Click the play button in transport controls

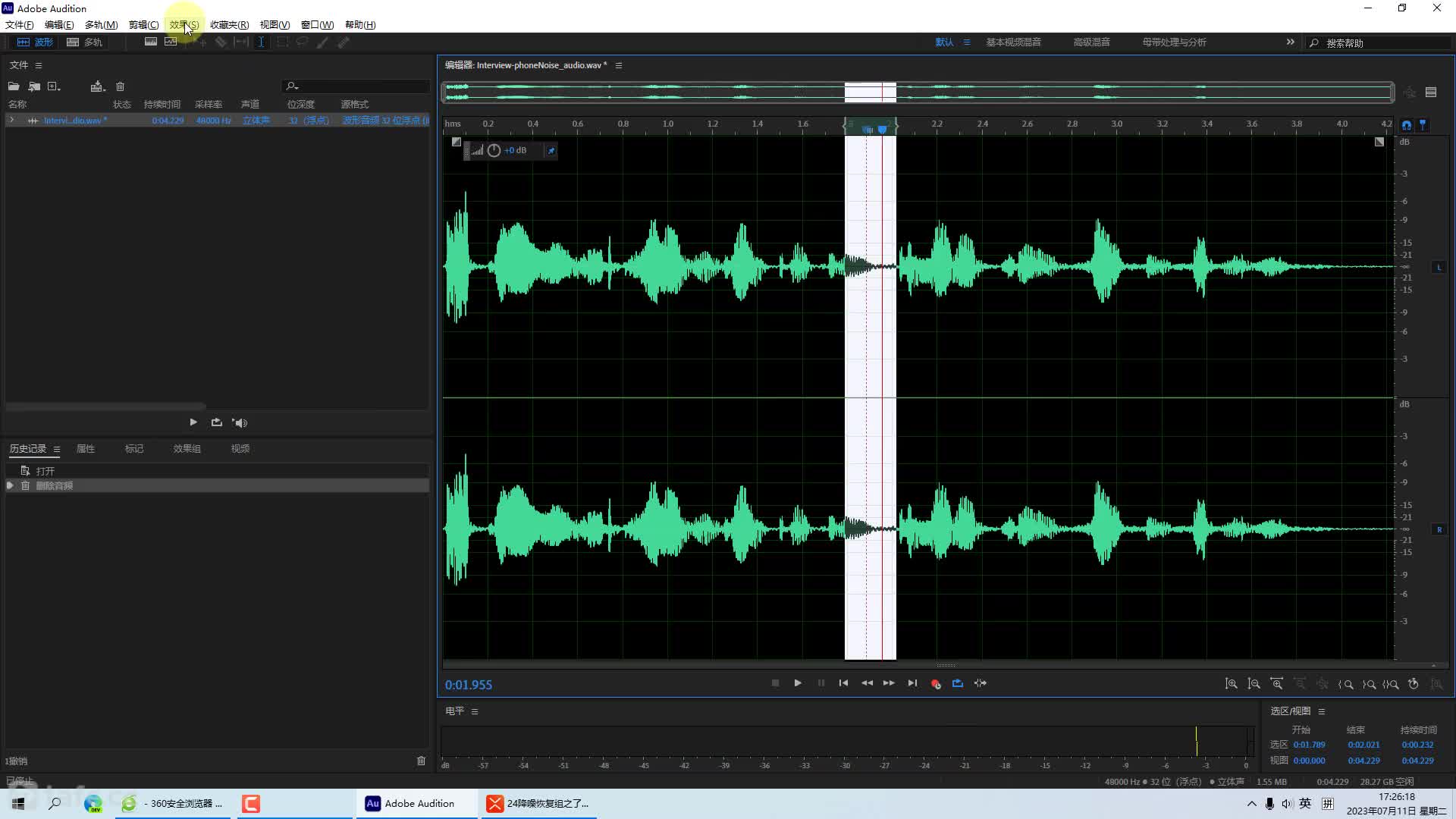[798, 684]
